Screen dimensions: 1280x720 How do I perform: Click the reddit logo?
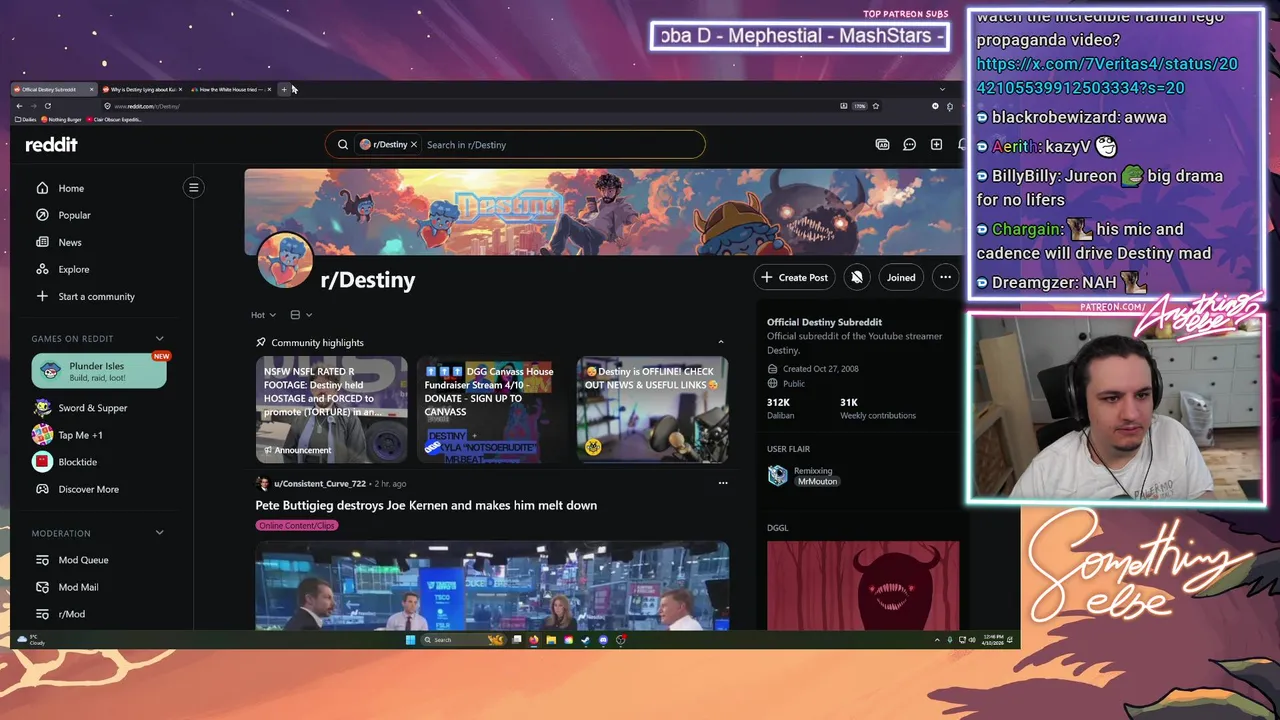click(x=51, y=145)
